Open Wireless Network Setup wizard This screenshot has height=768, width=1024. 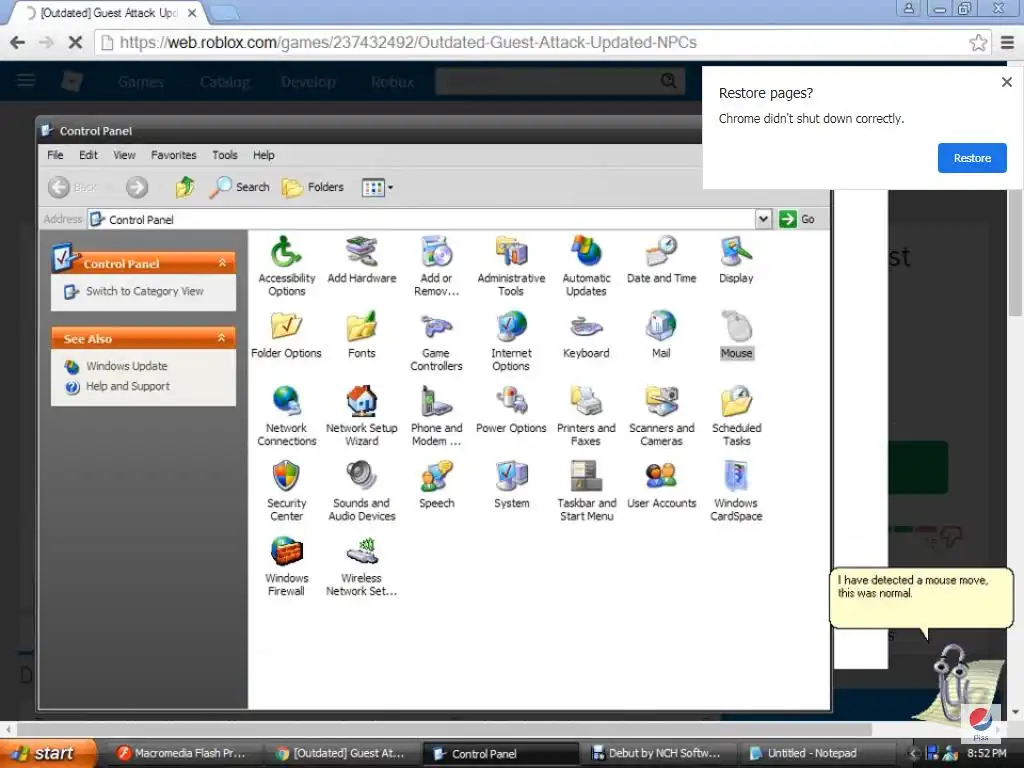[361, 566]
